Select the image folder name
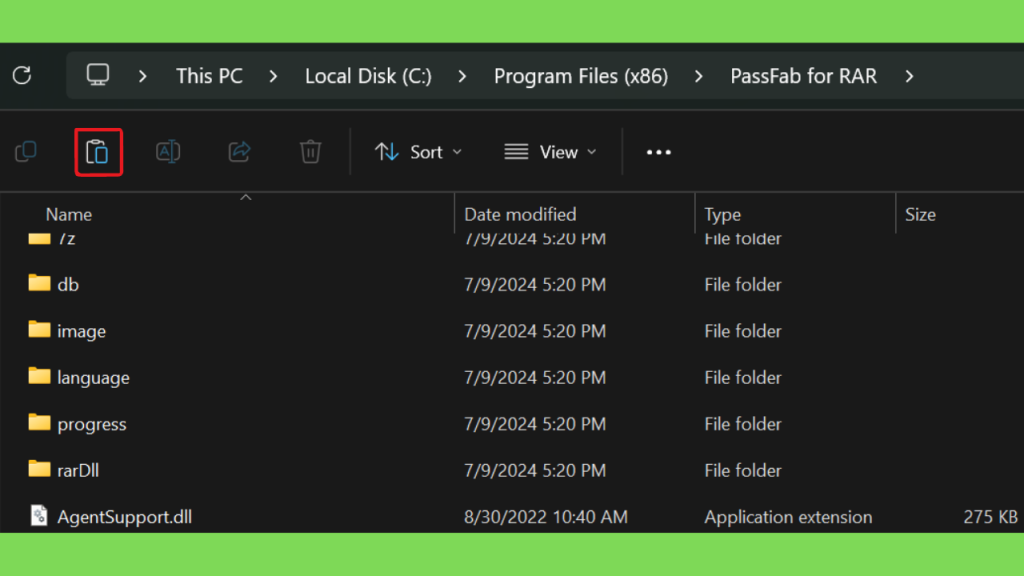 click(x=82, y=332)
